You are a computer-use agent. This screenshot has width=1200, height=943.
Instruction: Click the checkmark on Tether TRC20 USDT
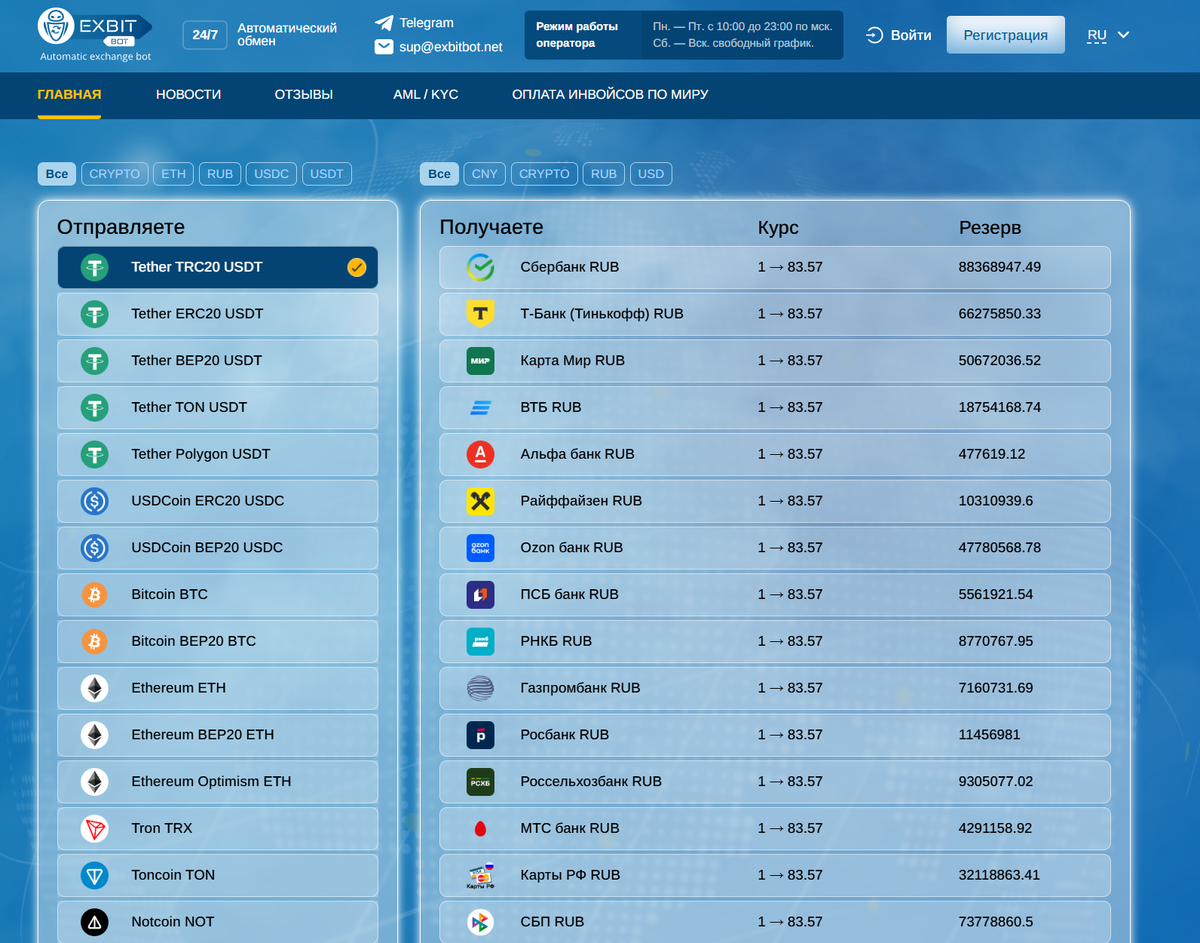click(x=357, y=267)
